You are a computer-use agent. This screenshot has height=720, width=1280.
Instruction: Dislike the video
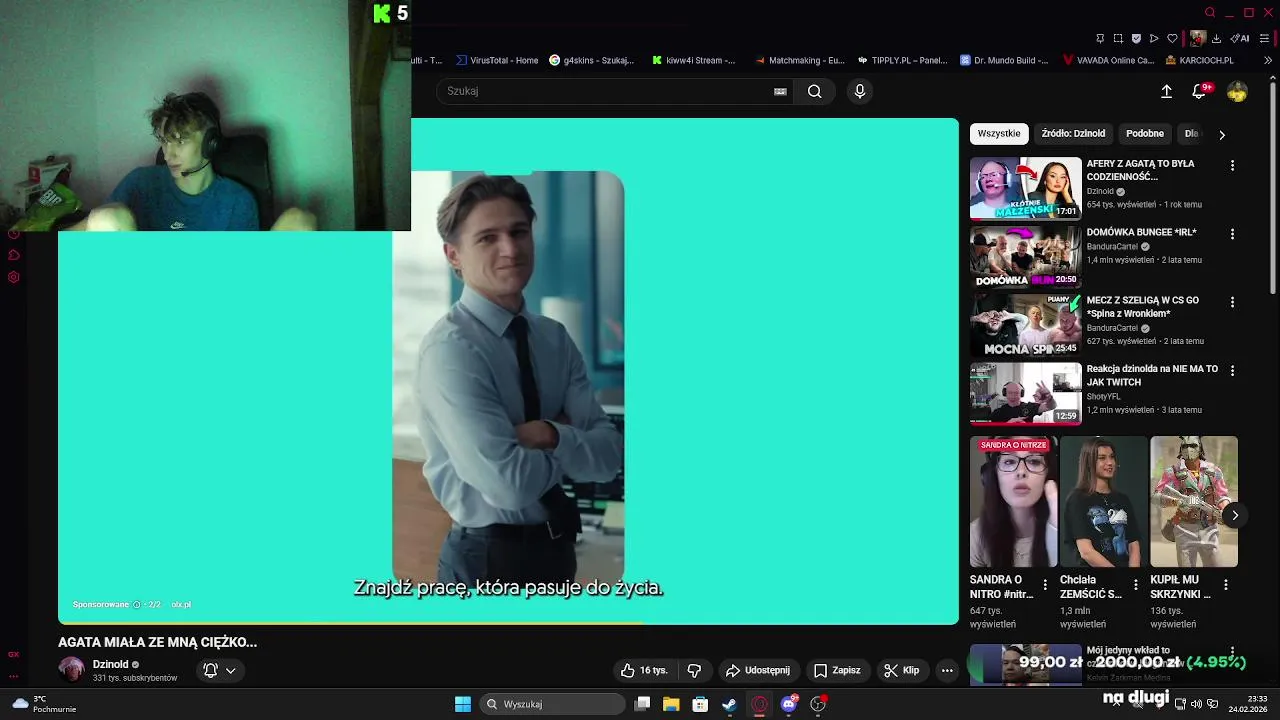(x=694, y=670)
